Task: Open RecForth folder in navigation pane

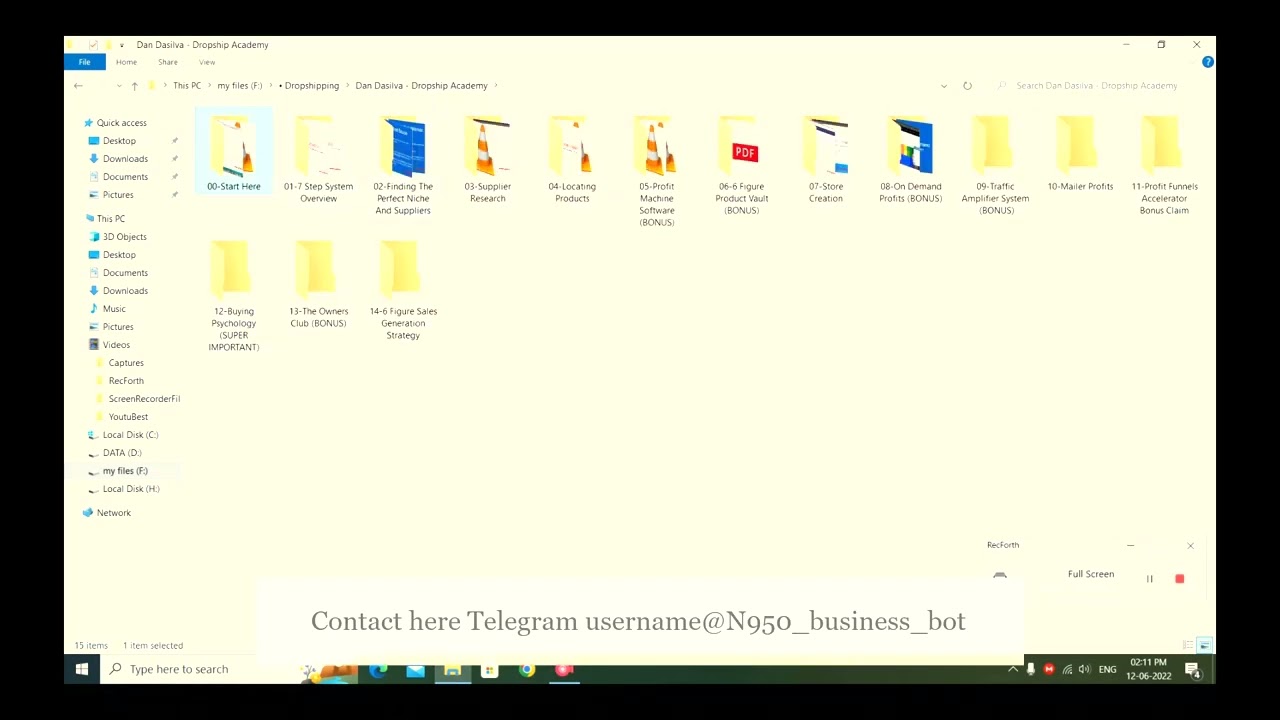Action: click(125, 381)
